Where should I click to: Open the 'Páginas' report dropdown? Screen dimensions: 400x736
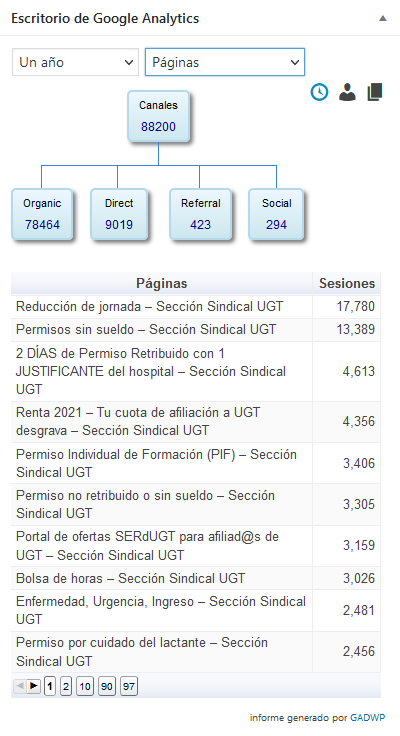tap(225, 62)
